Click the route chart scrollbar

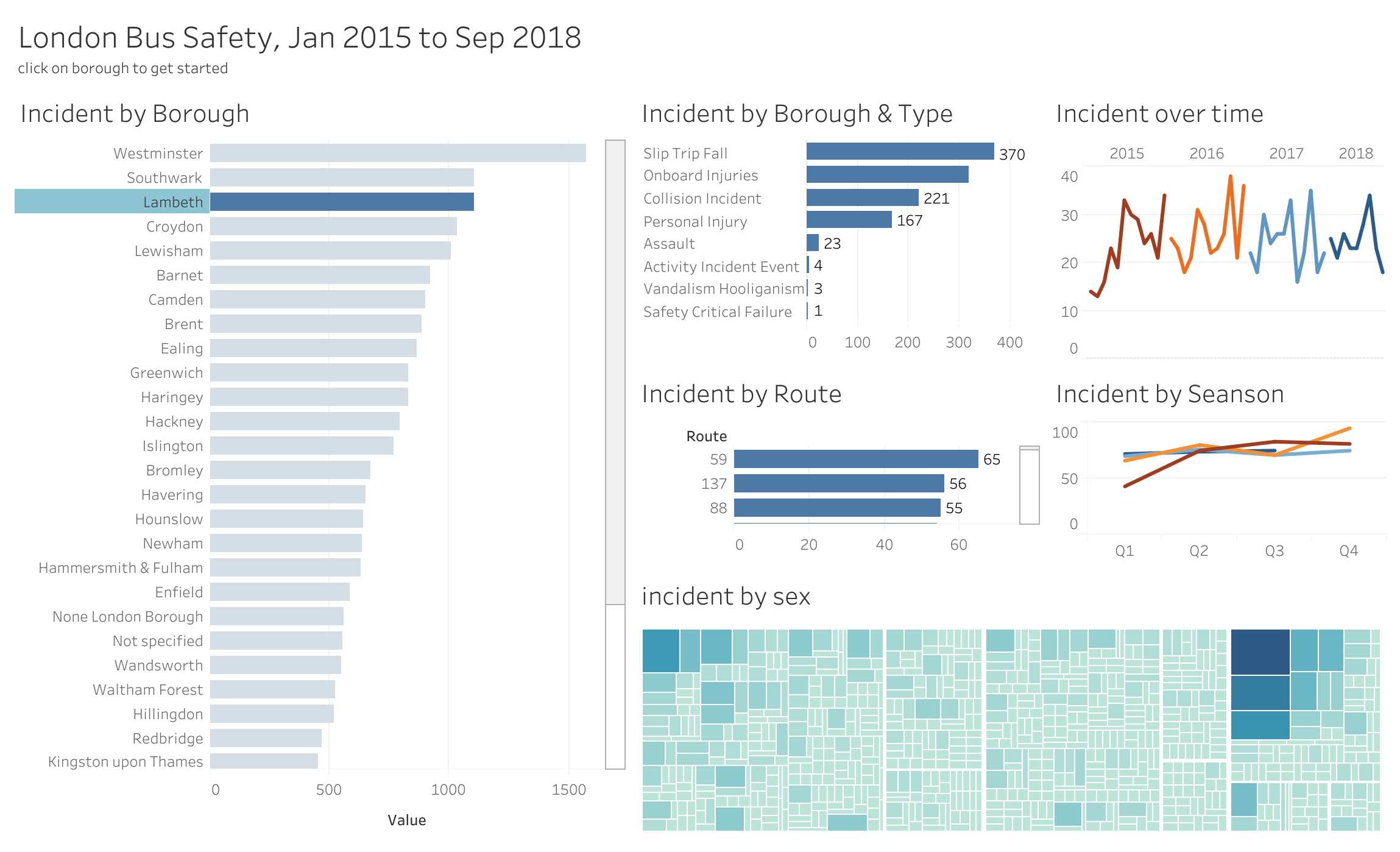pyautogui.click(x=1030, y=485)
